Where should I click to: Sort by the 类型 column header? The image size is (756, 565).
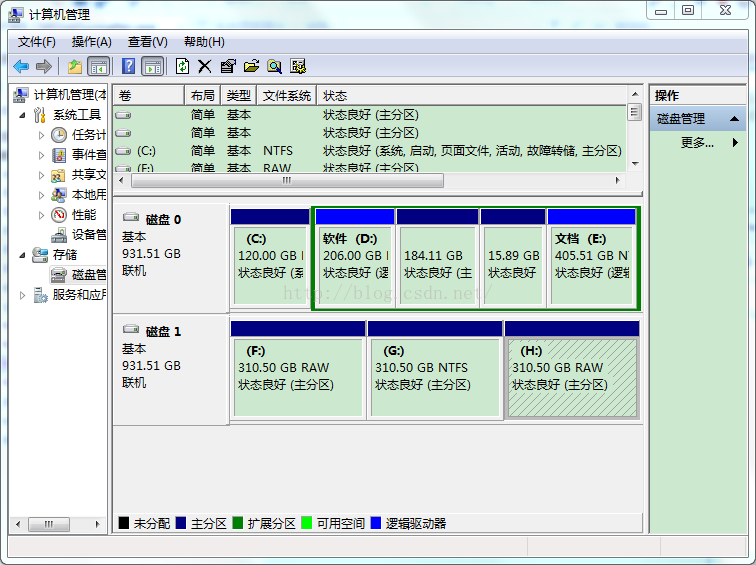pos(239,95)
